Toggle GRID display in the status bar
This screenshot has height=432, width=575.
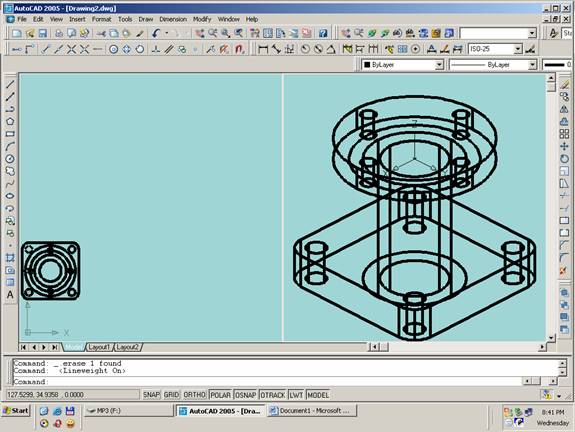[x=171, y=395]
